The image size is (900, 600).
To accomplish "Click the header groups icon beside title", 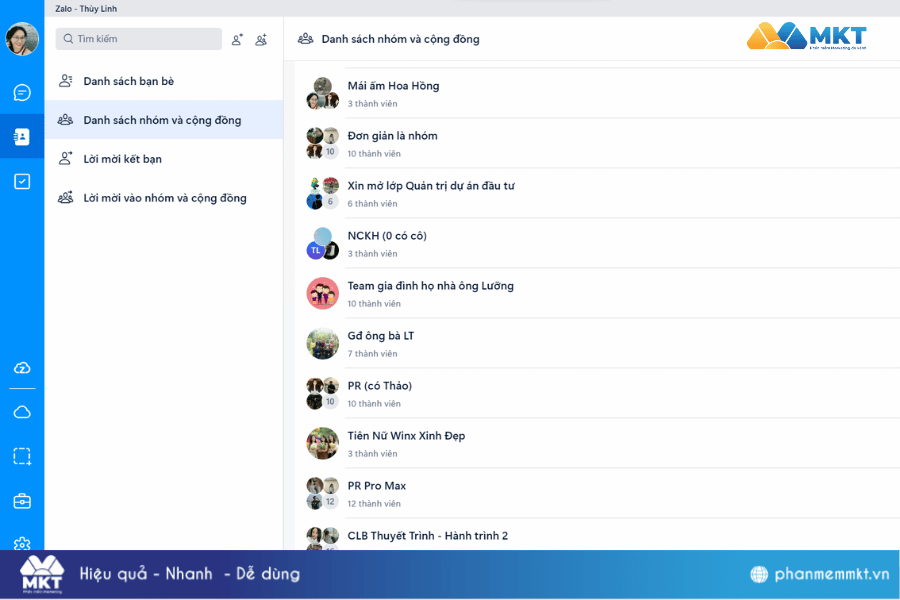I will point(305,39).
